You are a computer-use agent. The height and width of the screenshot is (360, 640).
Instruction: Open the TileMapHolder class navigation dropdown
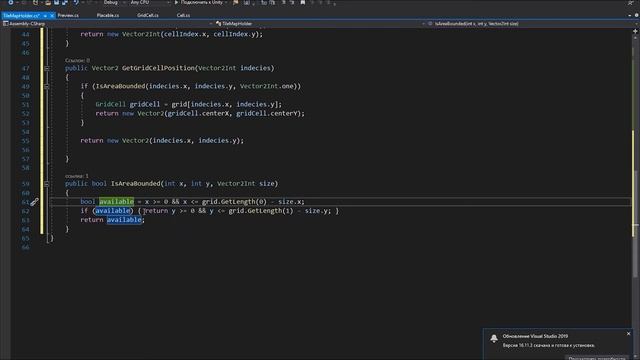coord(320,24)
